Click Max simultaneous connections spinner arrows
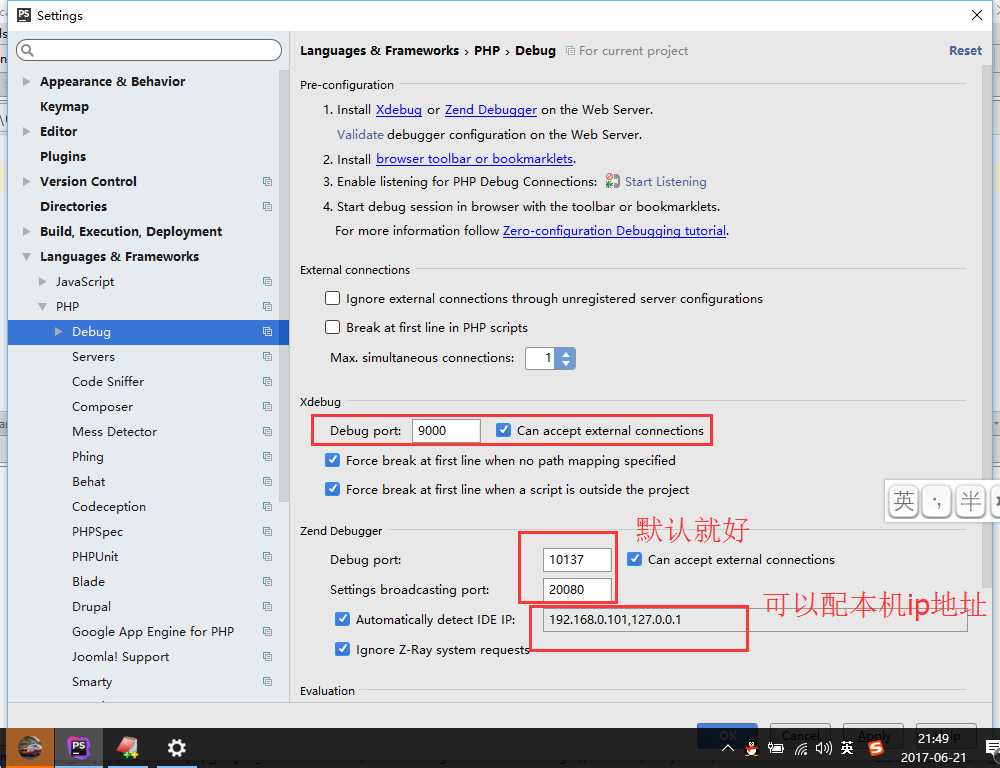The image size is (1000, 768). [x=566, y=358]
